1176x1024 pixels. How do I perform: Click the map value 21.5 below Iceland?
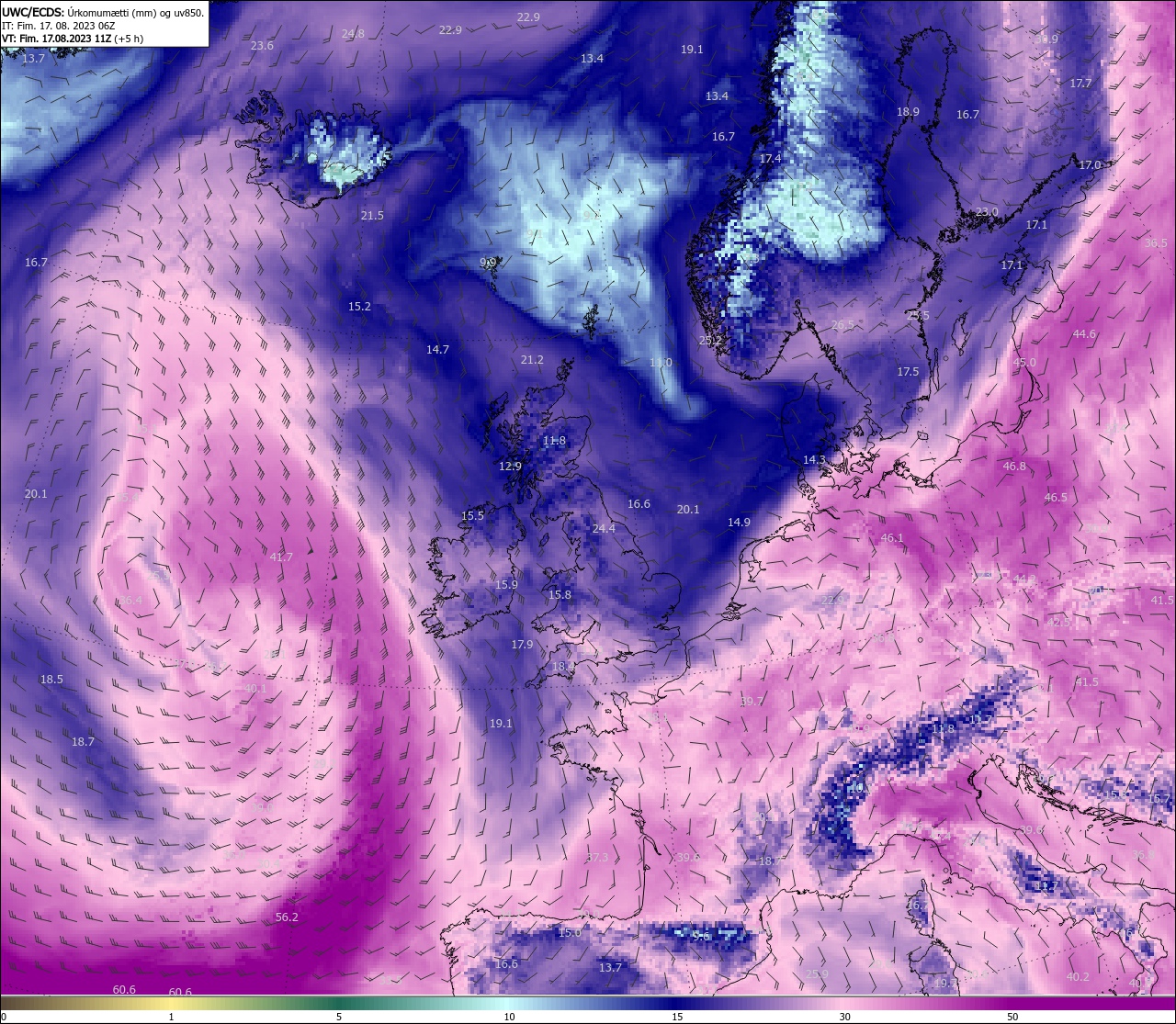tap(372, 216)
